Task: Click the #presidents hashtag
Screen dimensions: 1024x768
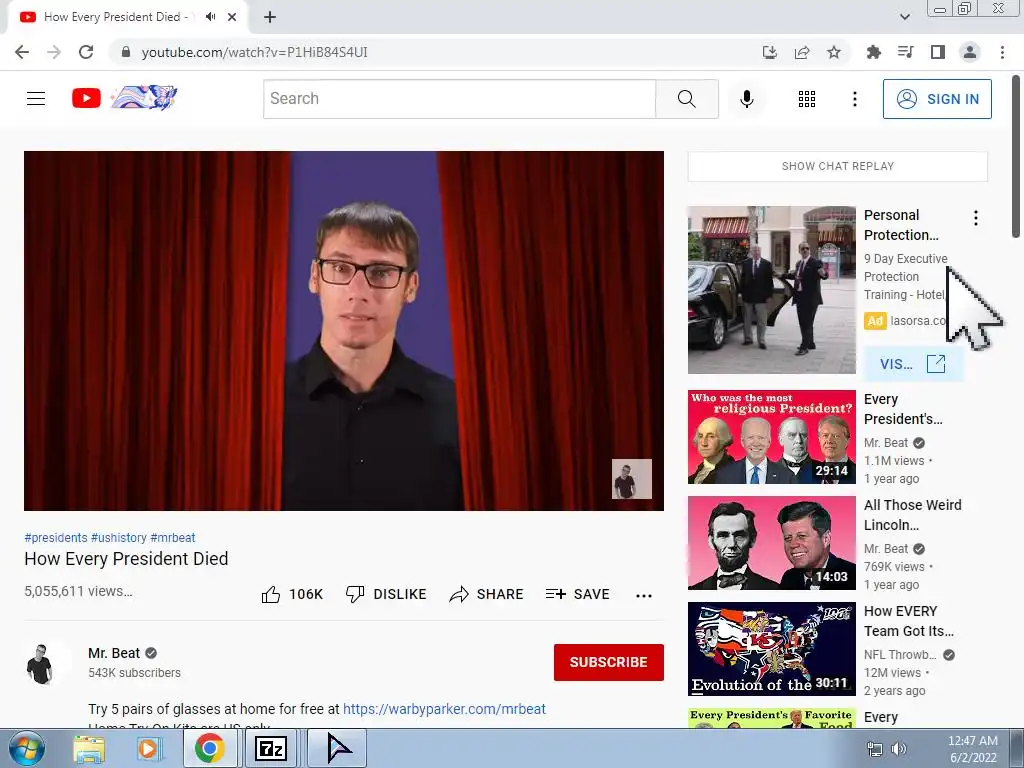Action: coord(56,537)
